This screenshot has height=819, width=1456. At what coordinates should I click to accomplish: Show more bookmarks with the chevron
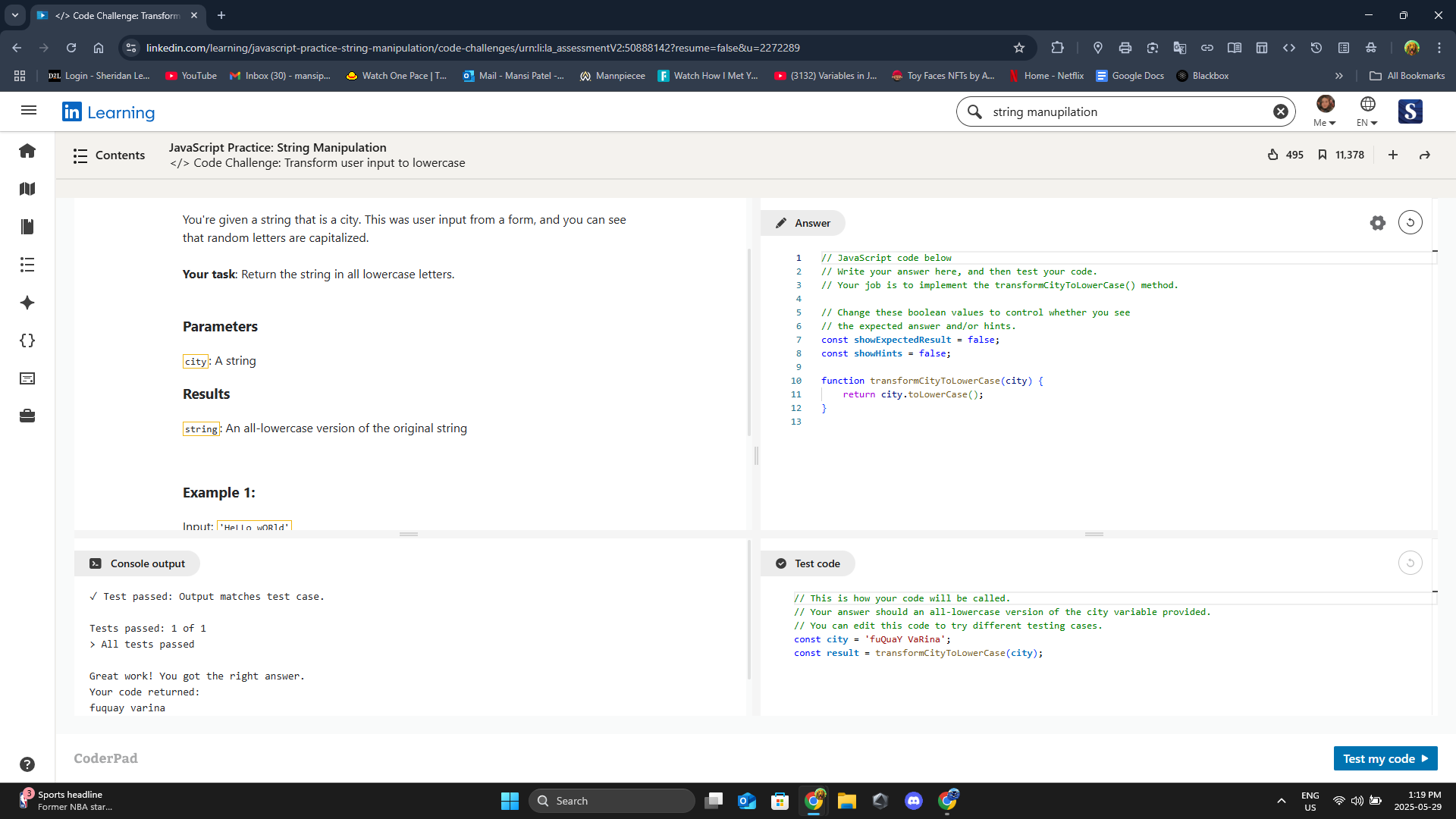1338,76
